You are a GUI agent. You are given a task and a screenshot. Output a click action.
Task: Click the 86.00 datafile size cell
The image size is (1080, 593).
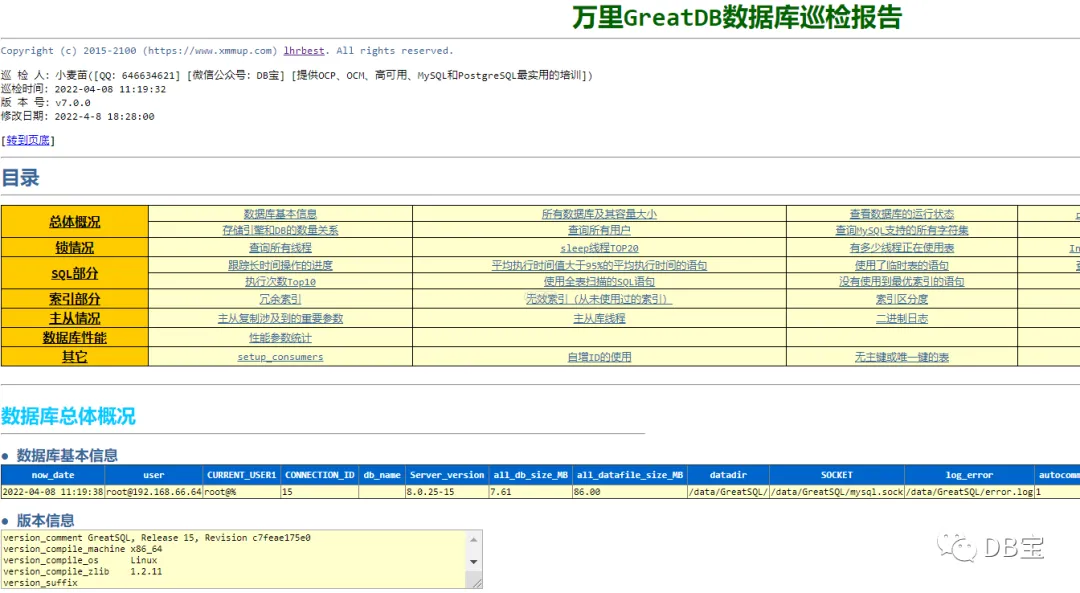pos(630,492)
